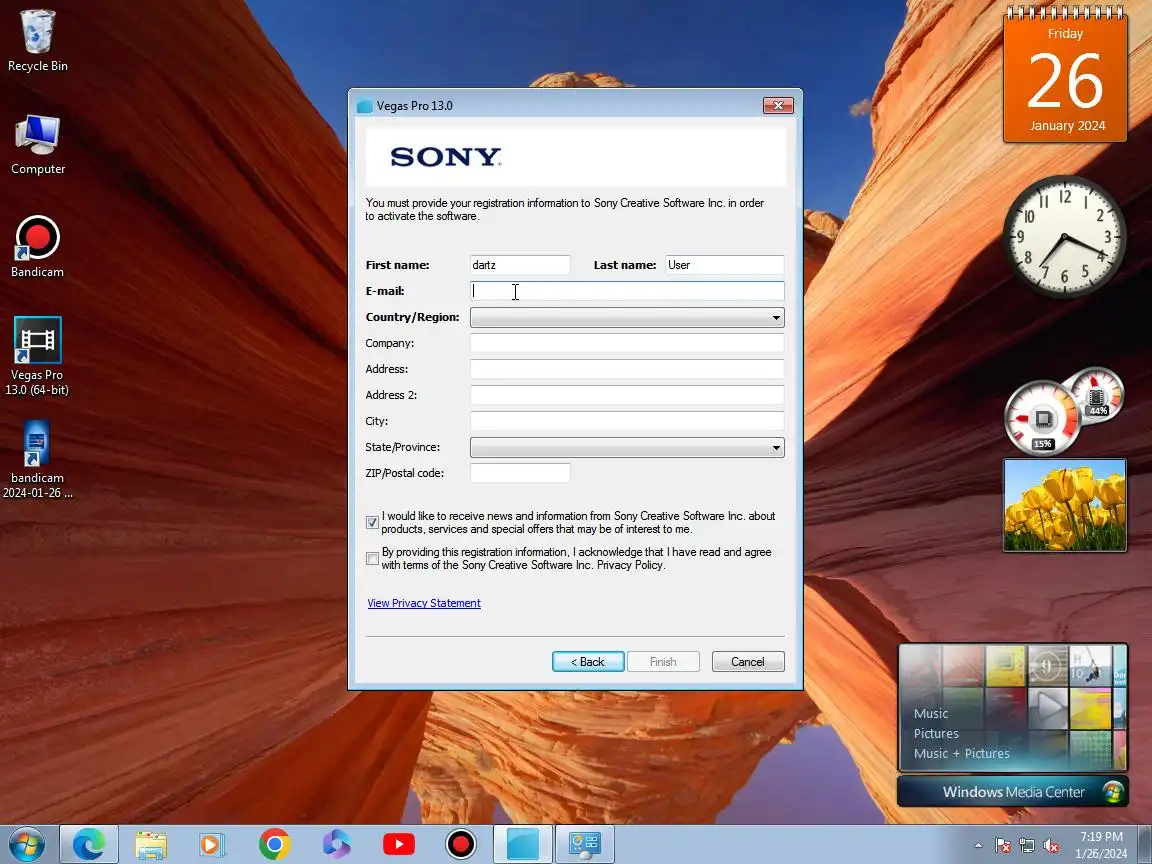Switch to Vegas Pro installer taskbar button
Screen dimensions: 1152x864
[523, 844]
